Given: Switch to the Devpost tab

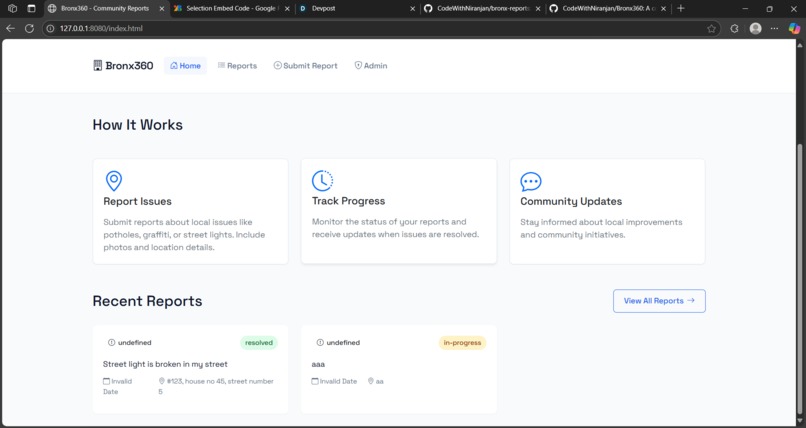Looking at the screenshot, I should (x=357, y=9).
